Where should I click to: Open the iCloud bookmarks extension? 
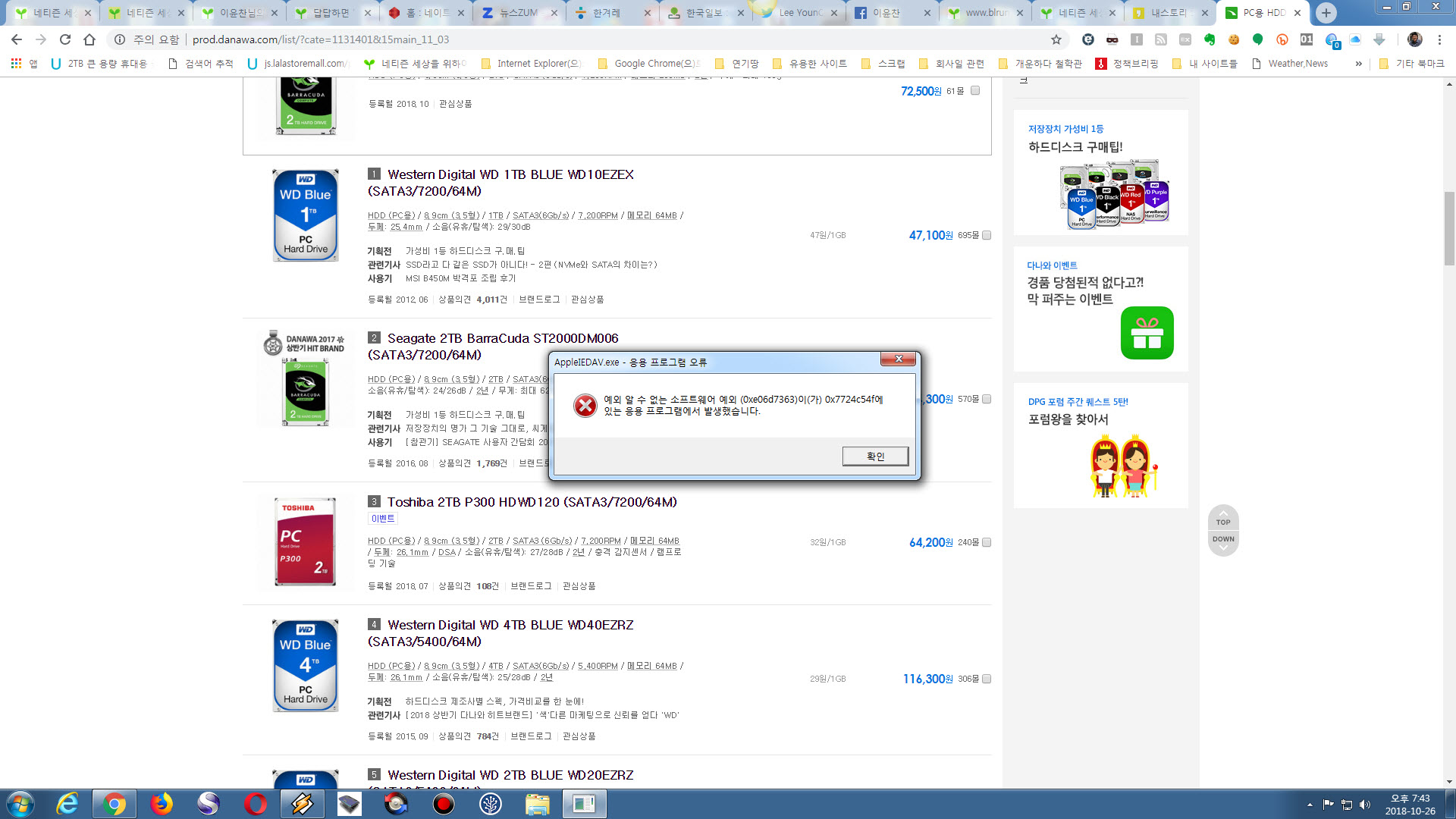(1355, 39)
